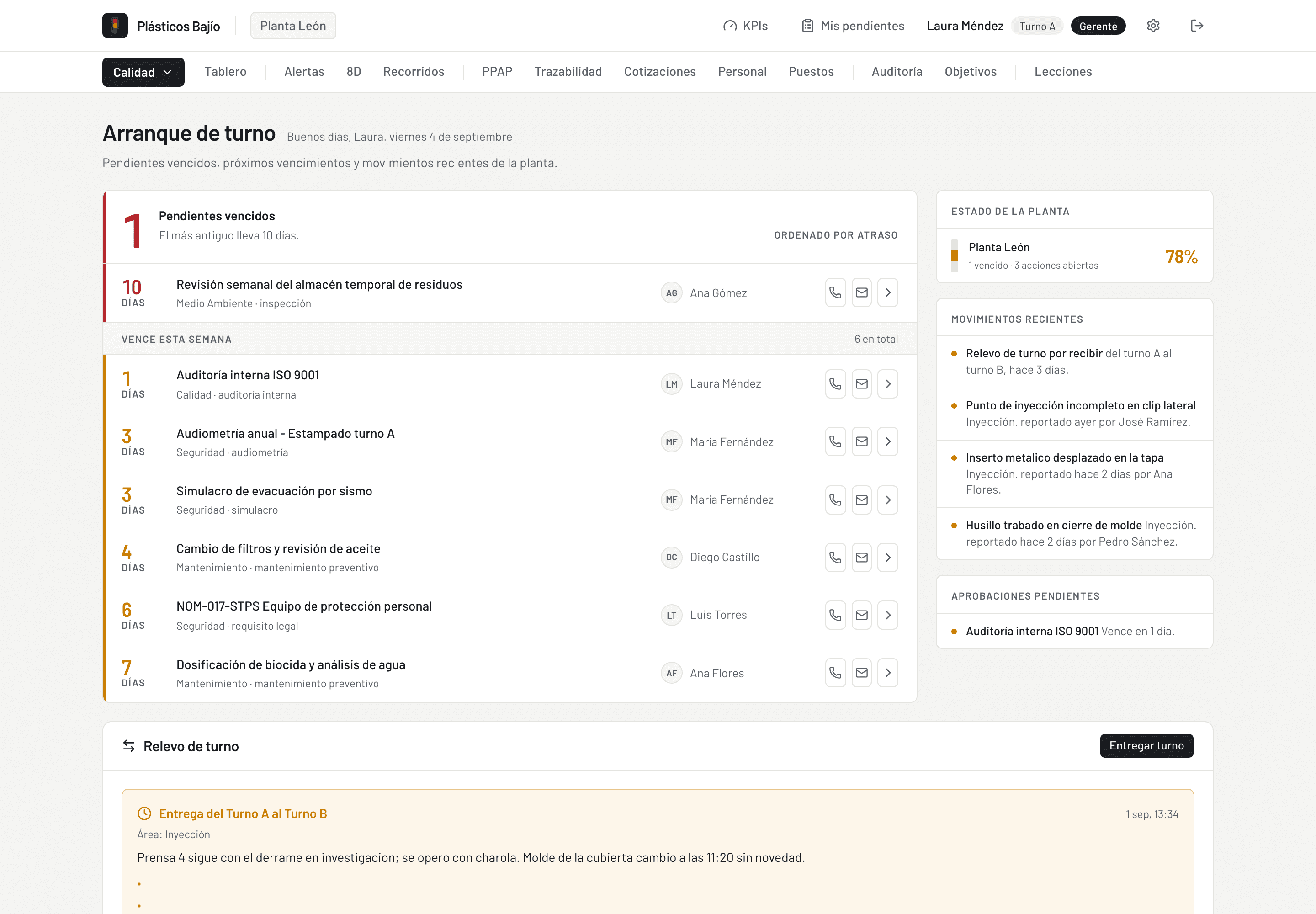Call Ana Flores with the phone icon
Image resolution: width=1316 pixels, height=914 pixels.
click(835, 673)
